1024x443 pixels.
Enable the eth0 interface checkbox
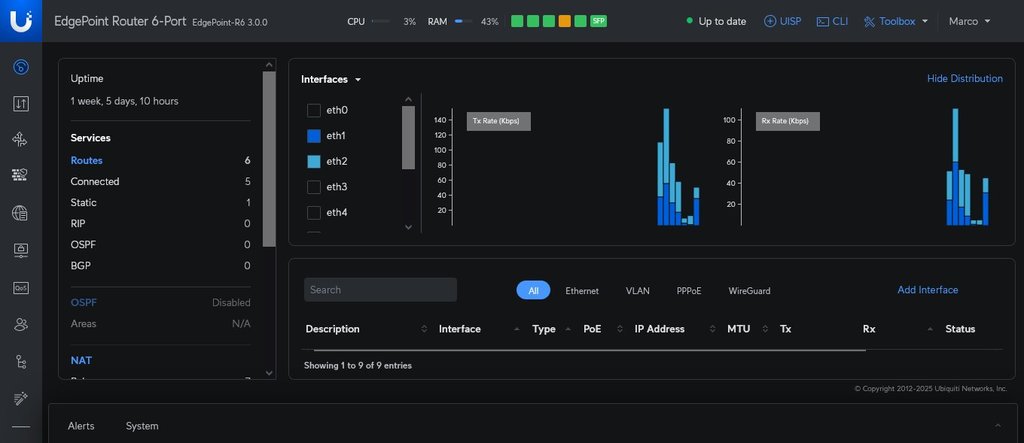click(314, 110)
